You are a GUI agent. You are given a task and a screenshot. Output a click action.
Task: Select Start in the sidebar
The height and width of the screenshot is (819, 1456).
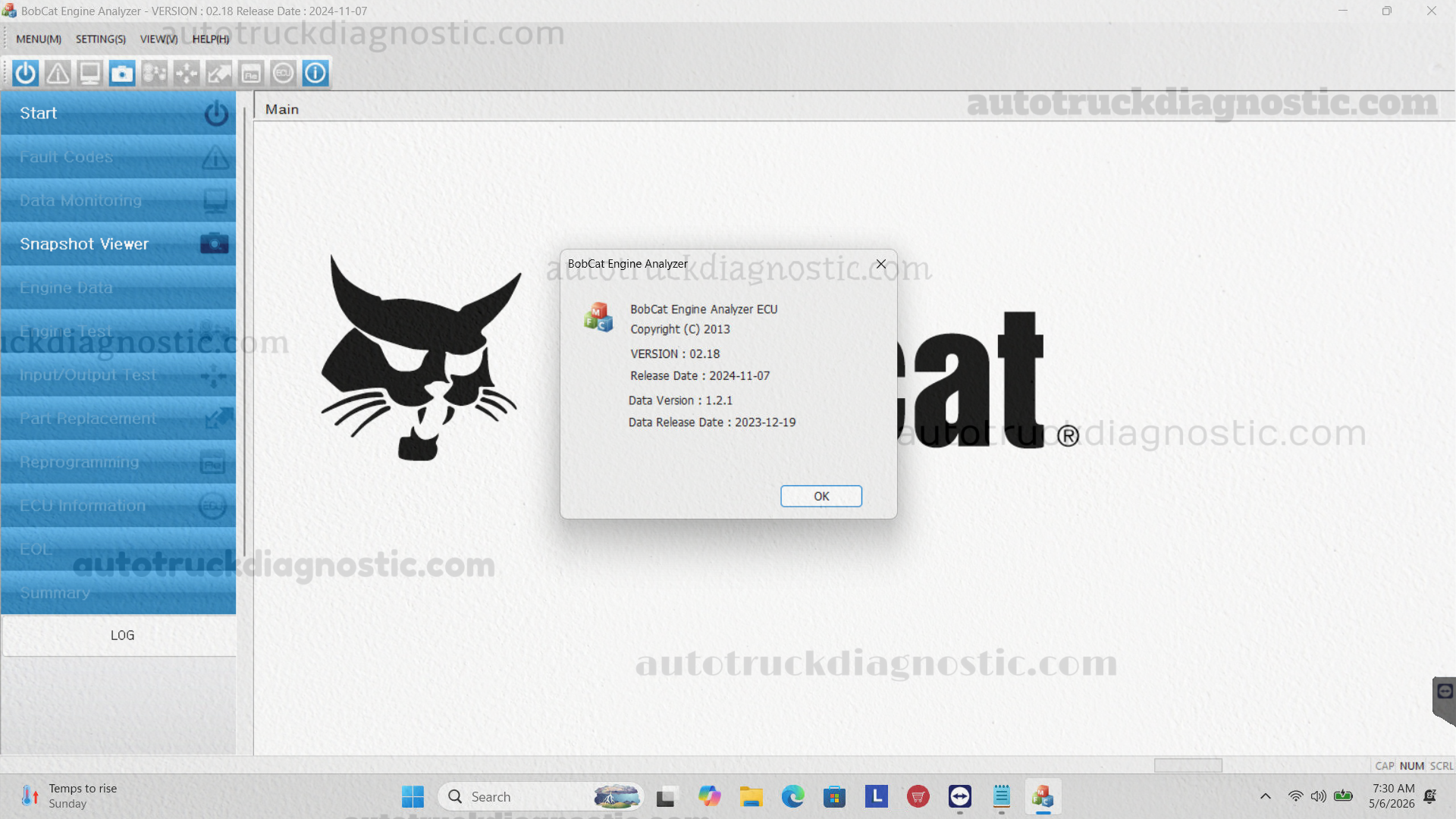pyautogui.click(x=118, y=113)
